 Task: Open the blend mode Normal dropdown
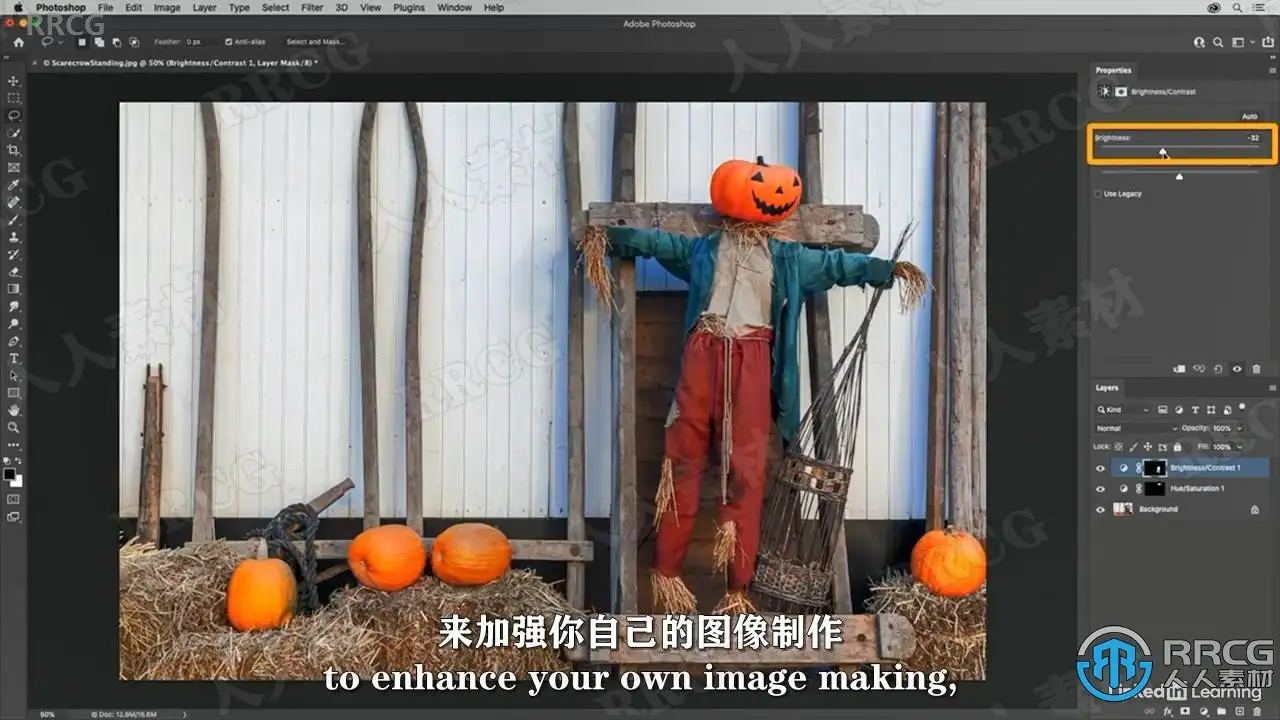1137,428
